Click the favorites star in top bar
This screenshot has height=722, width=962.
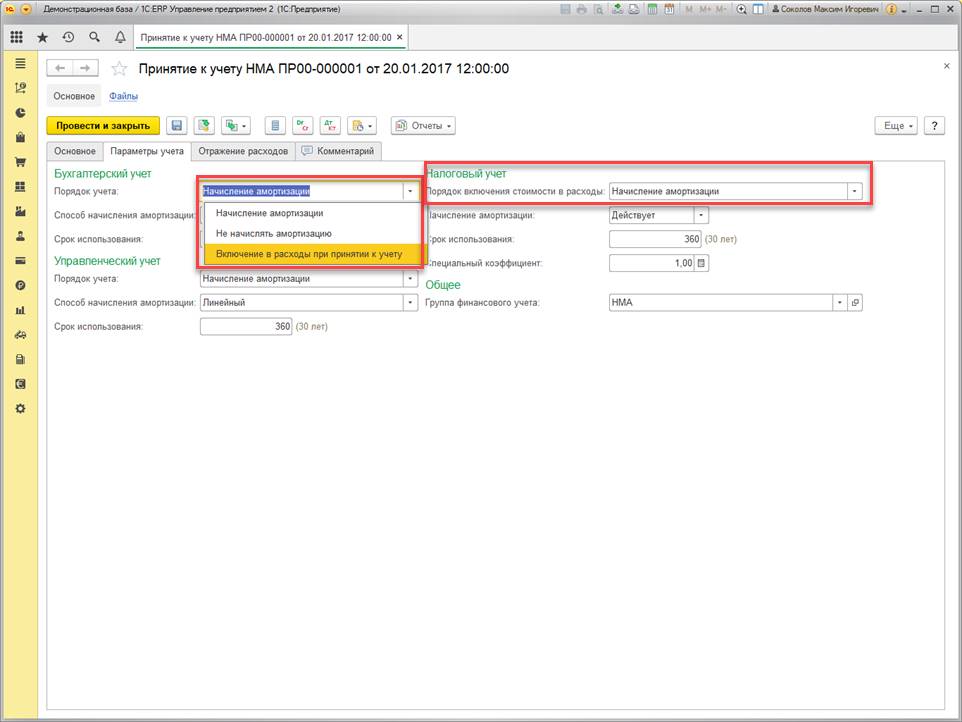tap(42, 37)
